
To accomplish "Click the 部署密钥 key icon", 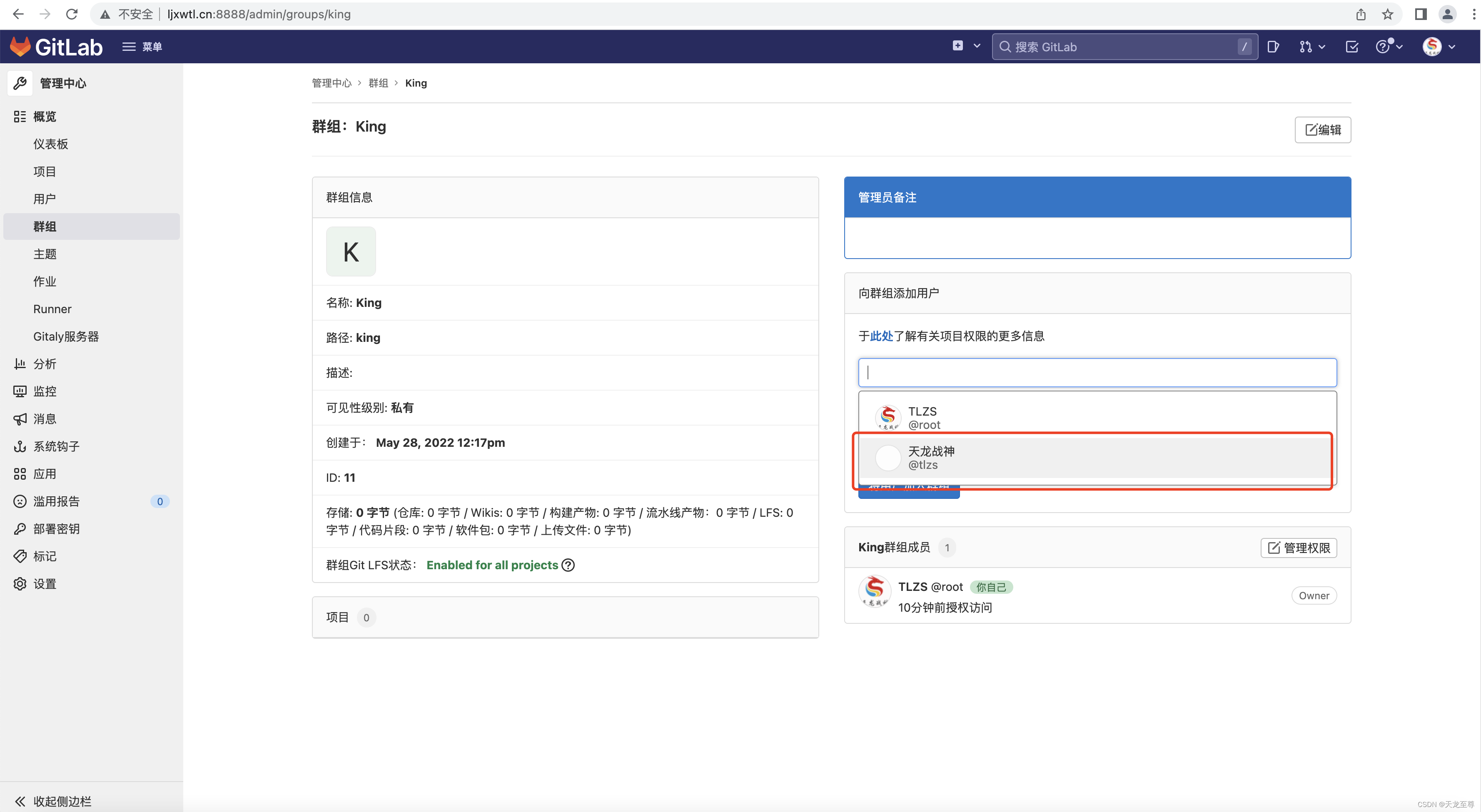I will (x=20, y=529).
